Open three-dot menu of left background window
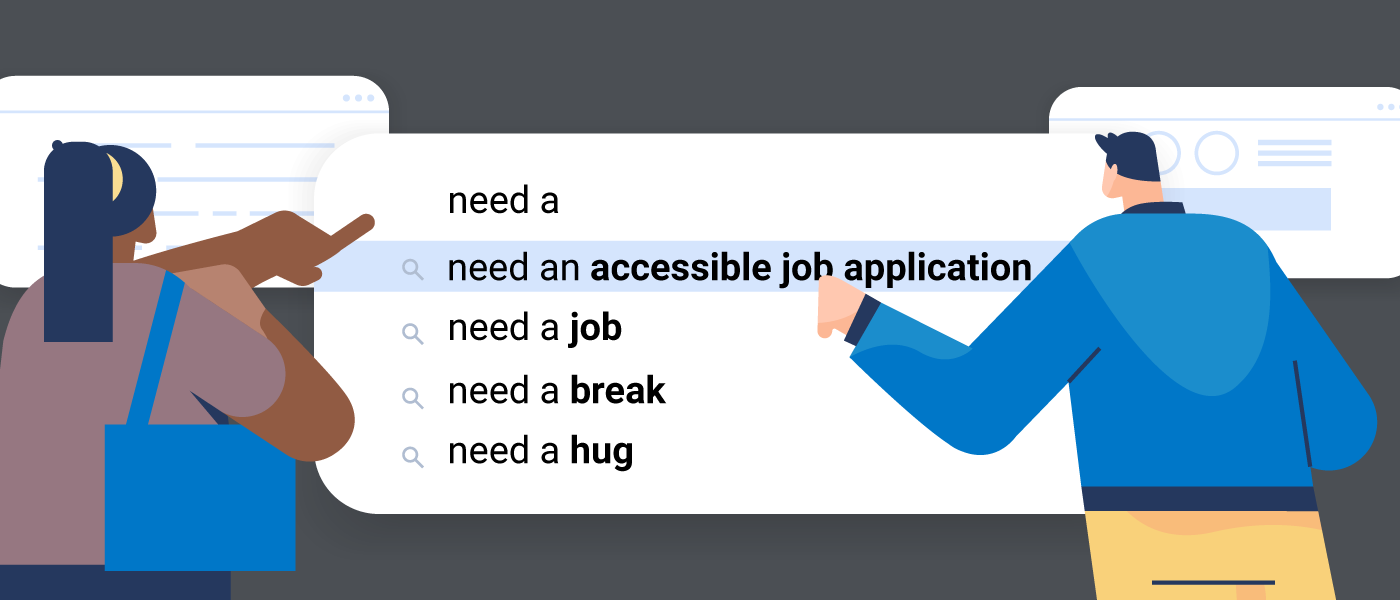This screenshot has height=600, width=1400. tap(358, 98)
